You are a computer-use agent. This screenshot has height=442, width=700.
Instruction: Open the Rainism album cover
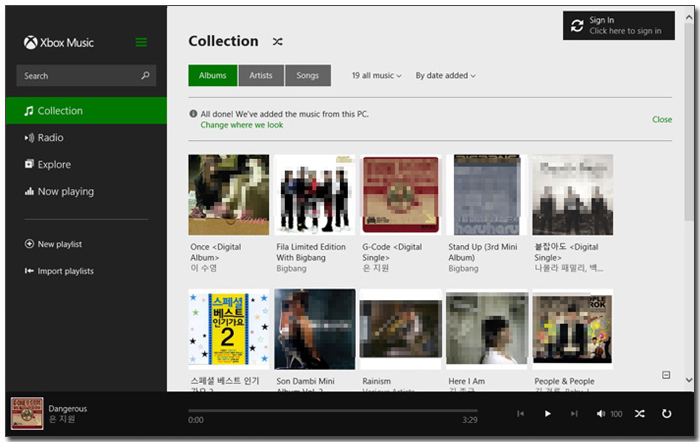point(401,329)
